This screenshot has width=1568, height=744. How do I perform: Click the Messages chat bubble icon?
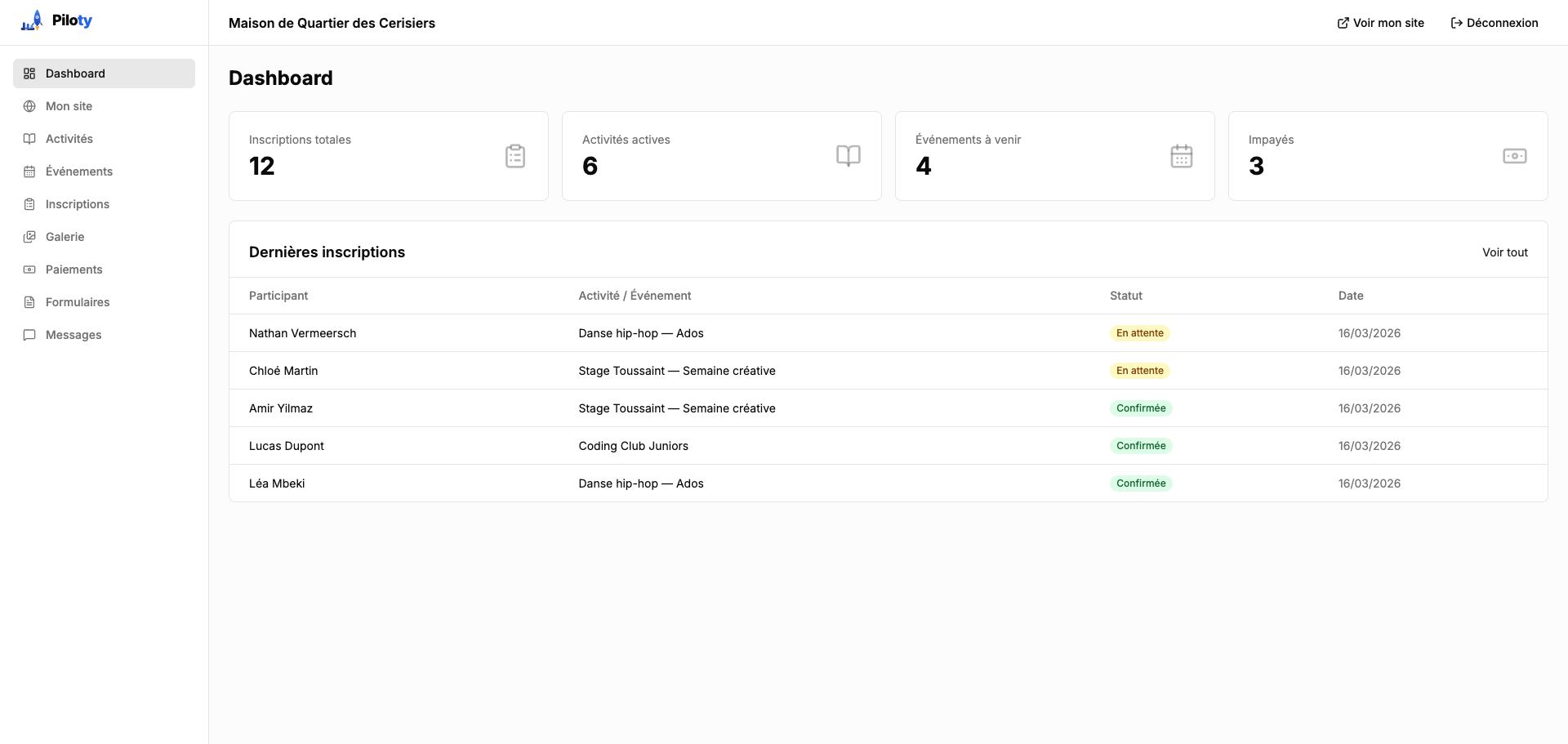coord(29,335)
